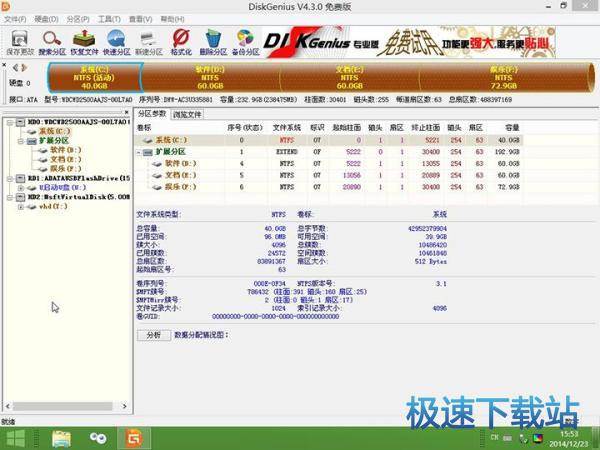The width and height of the screenshot is (600, 450).
Task: Collapse extended partition row in partition table
Action: [139, 152]
